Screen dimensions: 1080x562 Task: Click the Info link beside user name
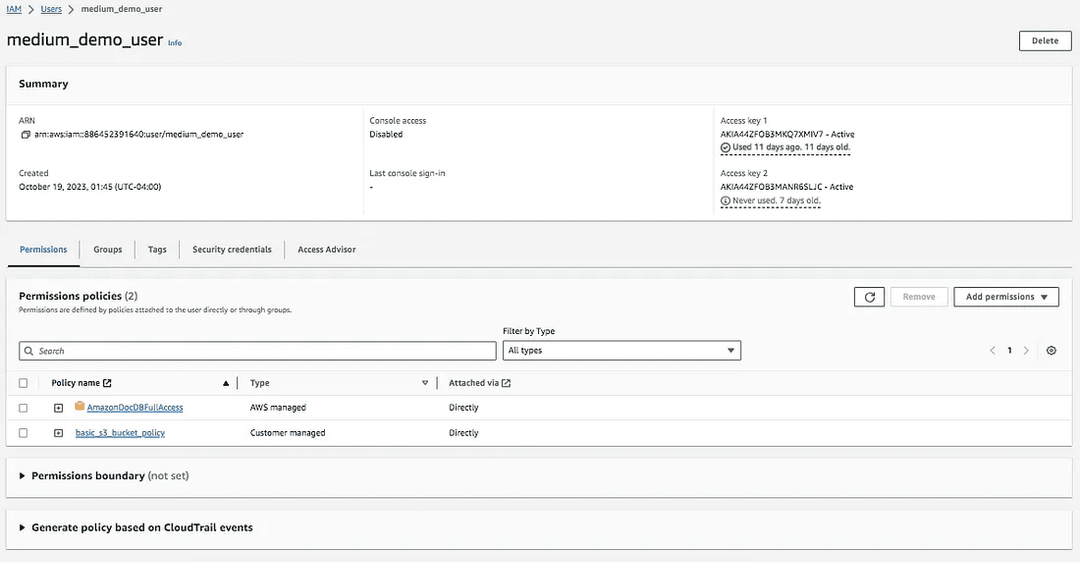[x=175, y=43]
